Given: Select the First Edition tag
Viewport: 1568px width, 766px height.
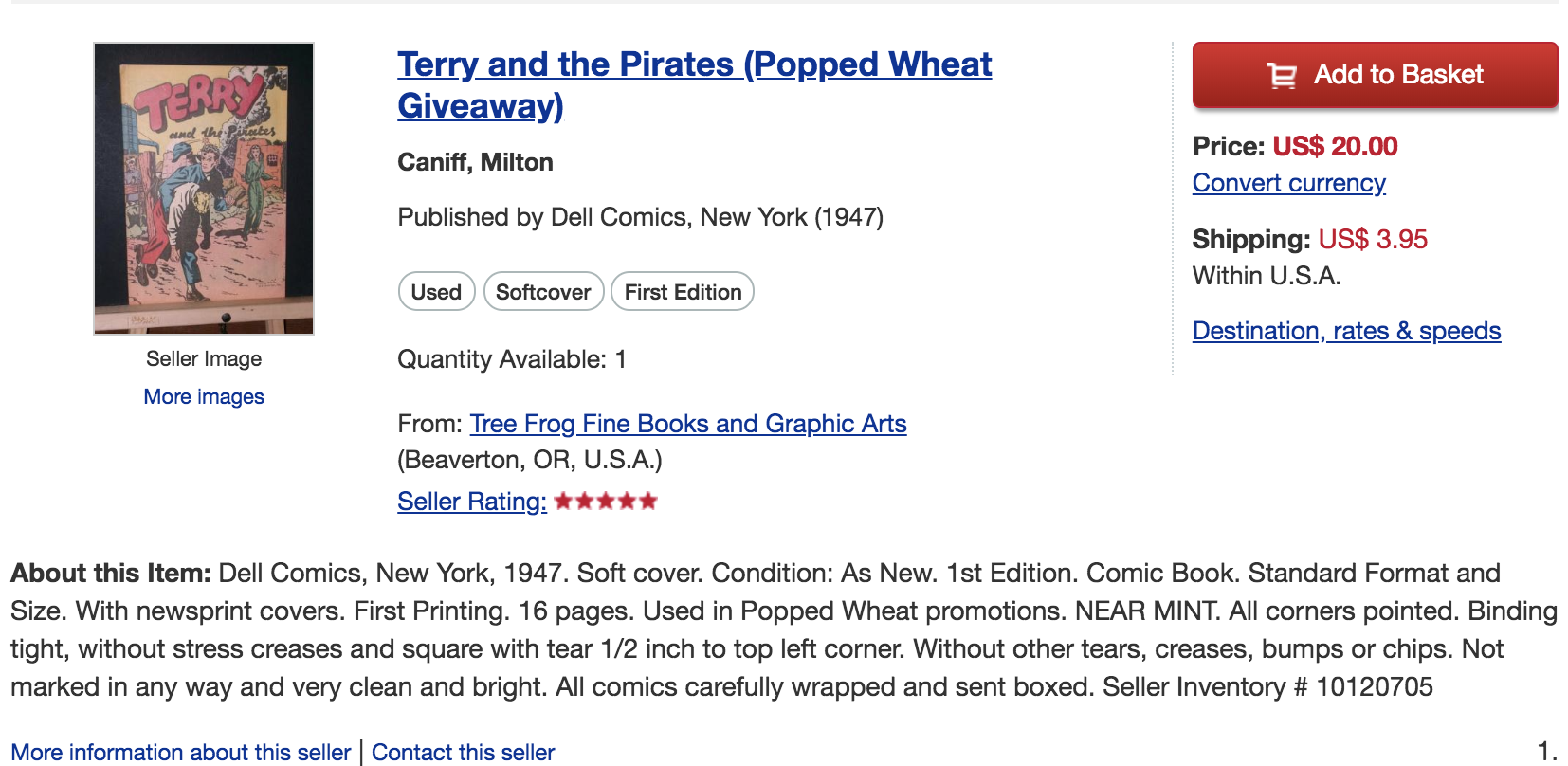Looking at the screenshot, I should pos(683,291).
